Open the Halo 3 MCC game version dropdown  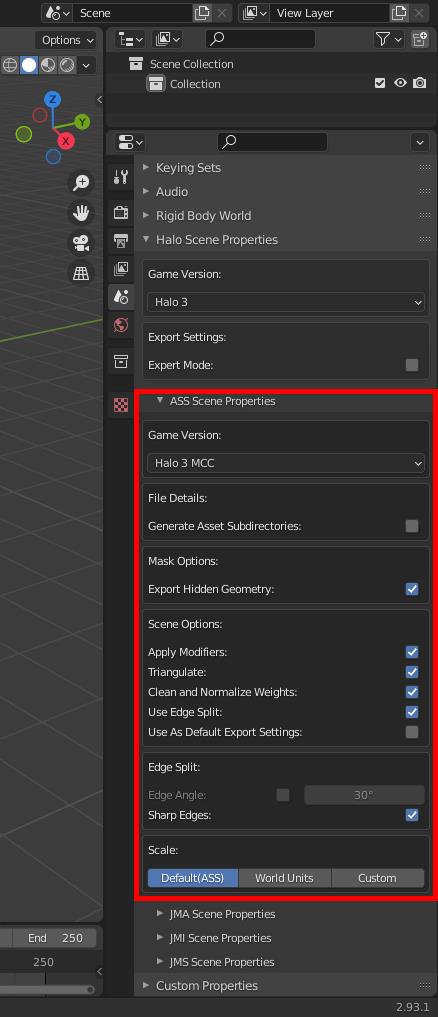(x=286, y=464)
